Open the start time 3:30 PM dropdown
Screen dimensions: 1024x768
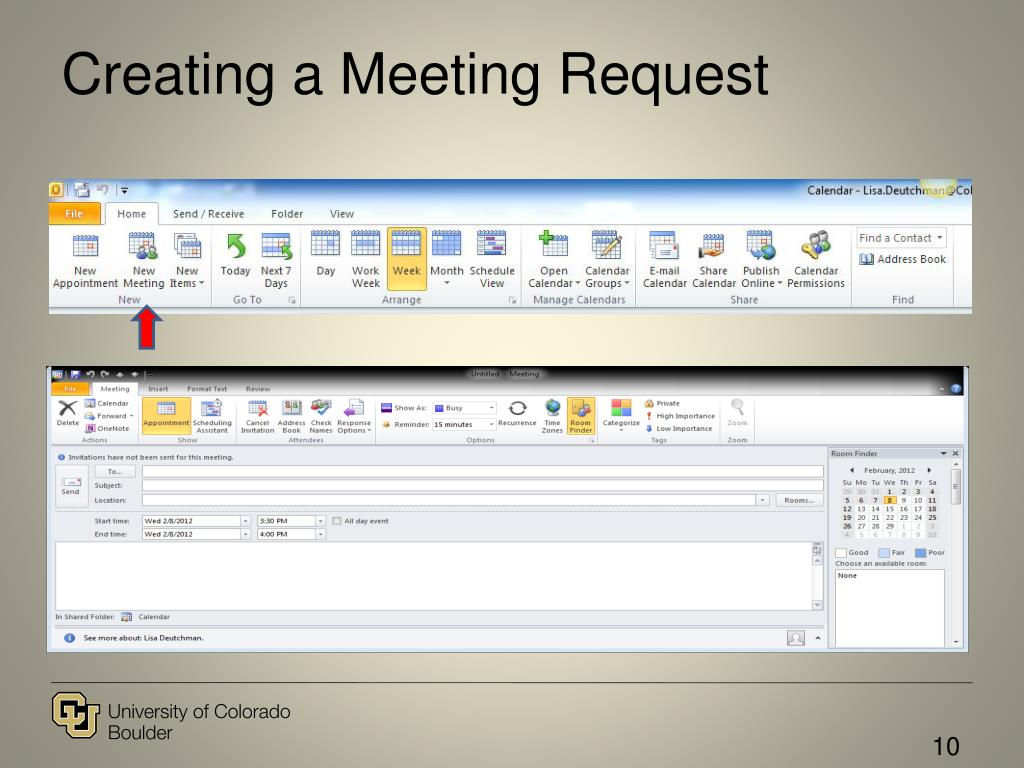(x=321, y=521)
